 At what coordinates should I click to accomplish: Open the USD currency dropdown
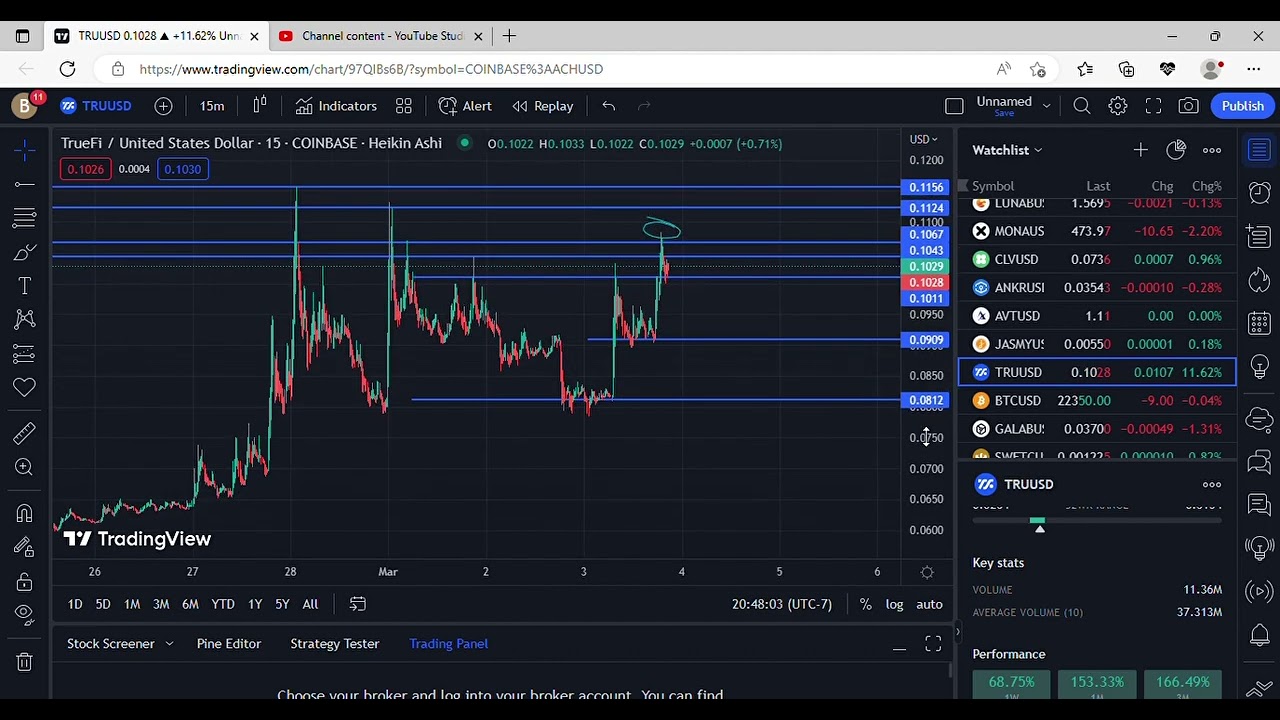(923, 139)
